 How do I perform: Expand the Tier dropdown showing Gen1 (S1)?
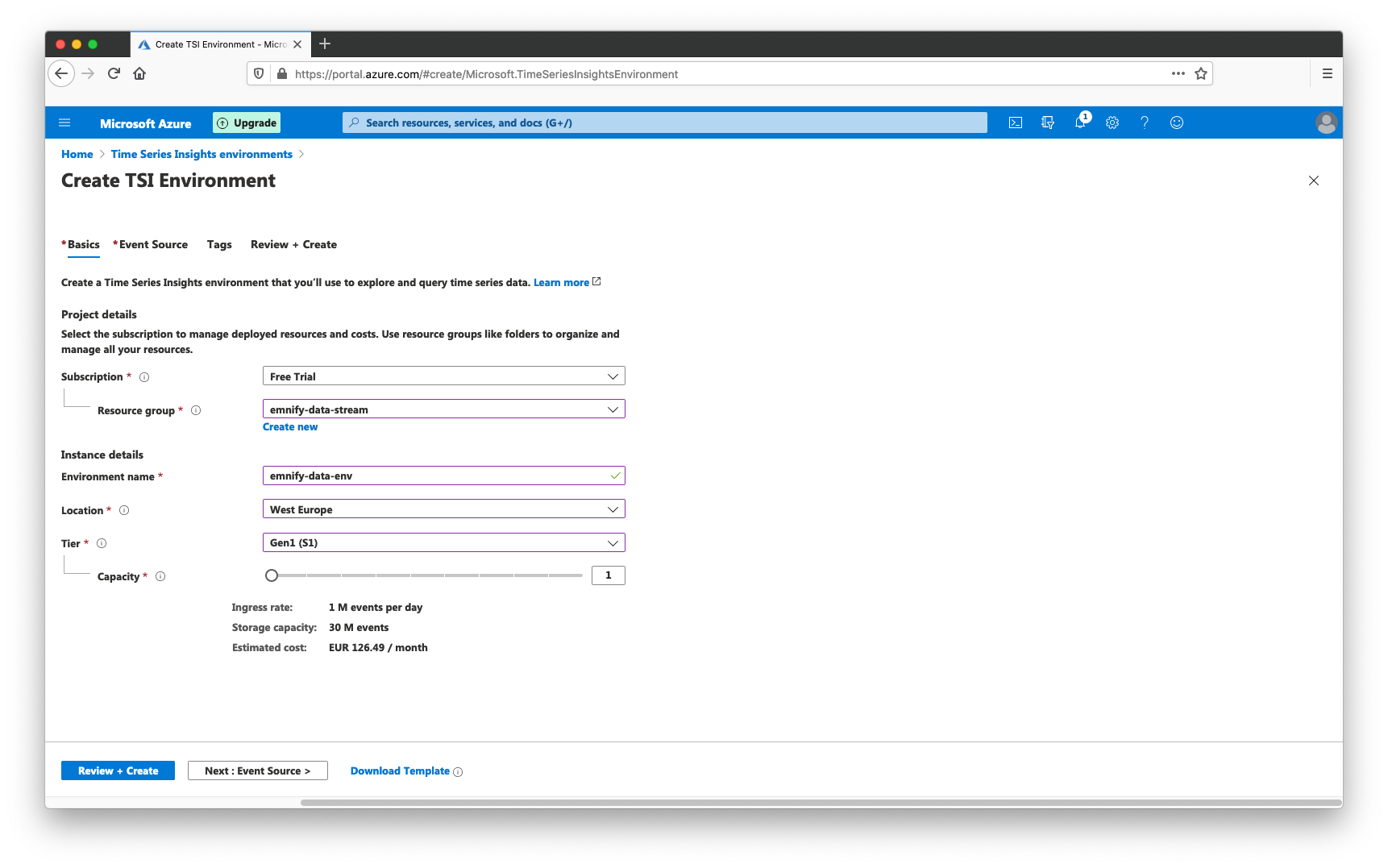(444, 542)
